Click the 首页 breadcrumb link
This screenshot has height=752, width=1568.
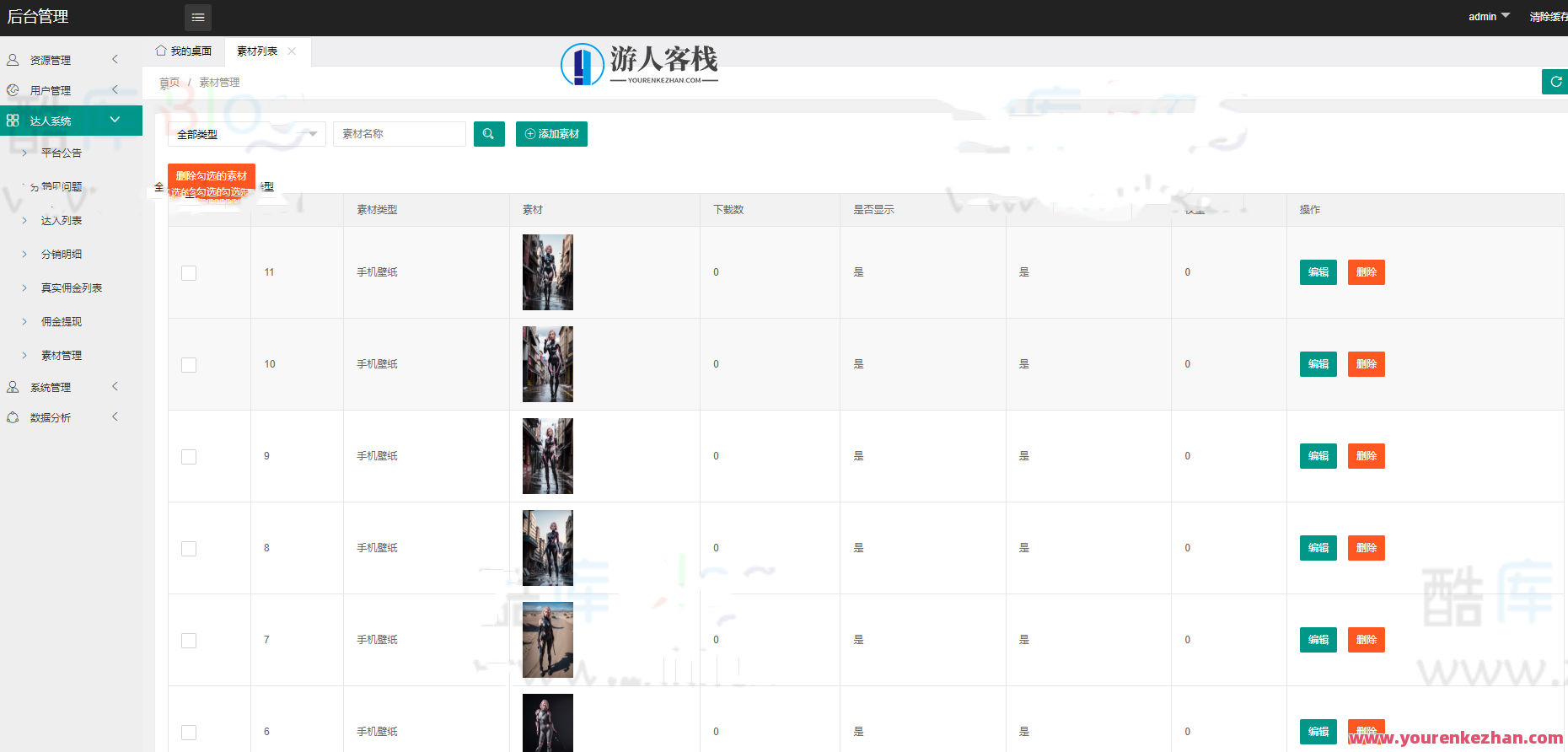(x=169, y=83)
